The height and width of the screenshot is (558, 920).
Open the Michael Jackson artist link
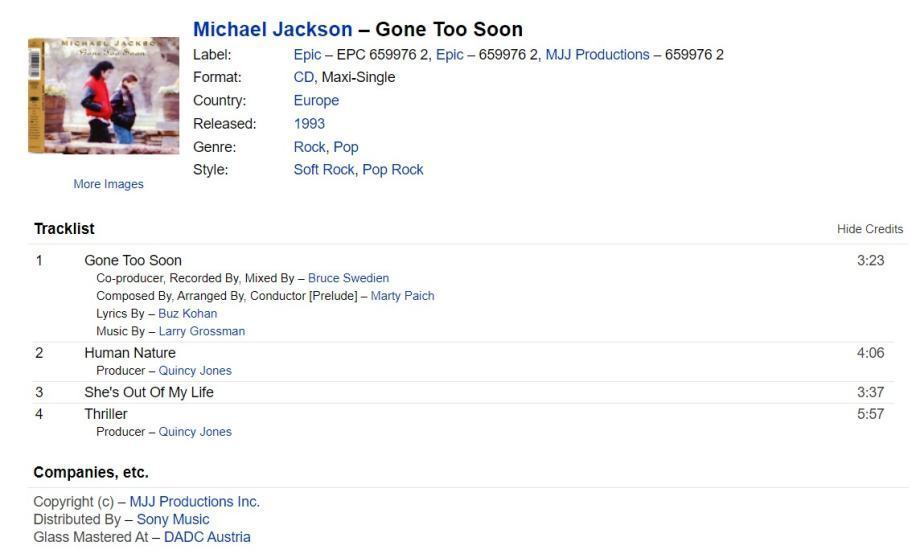(x=272, y=29)
